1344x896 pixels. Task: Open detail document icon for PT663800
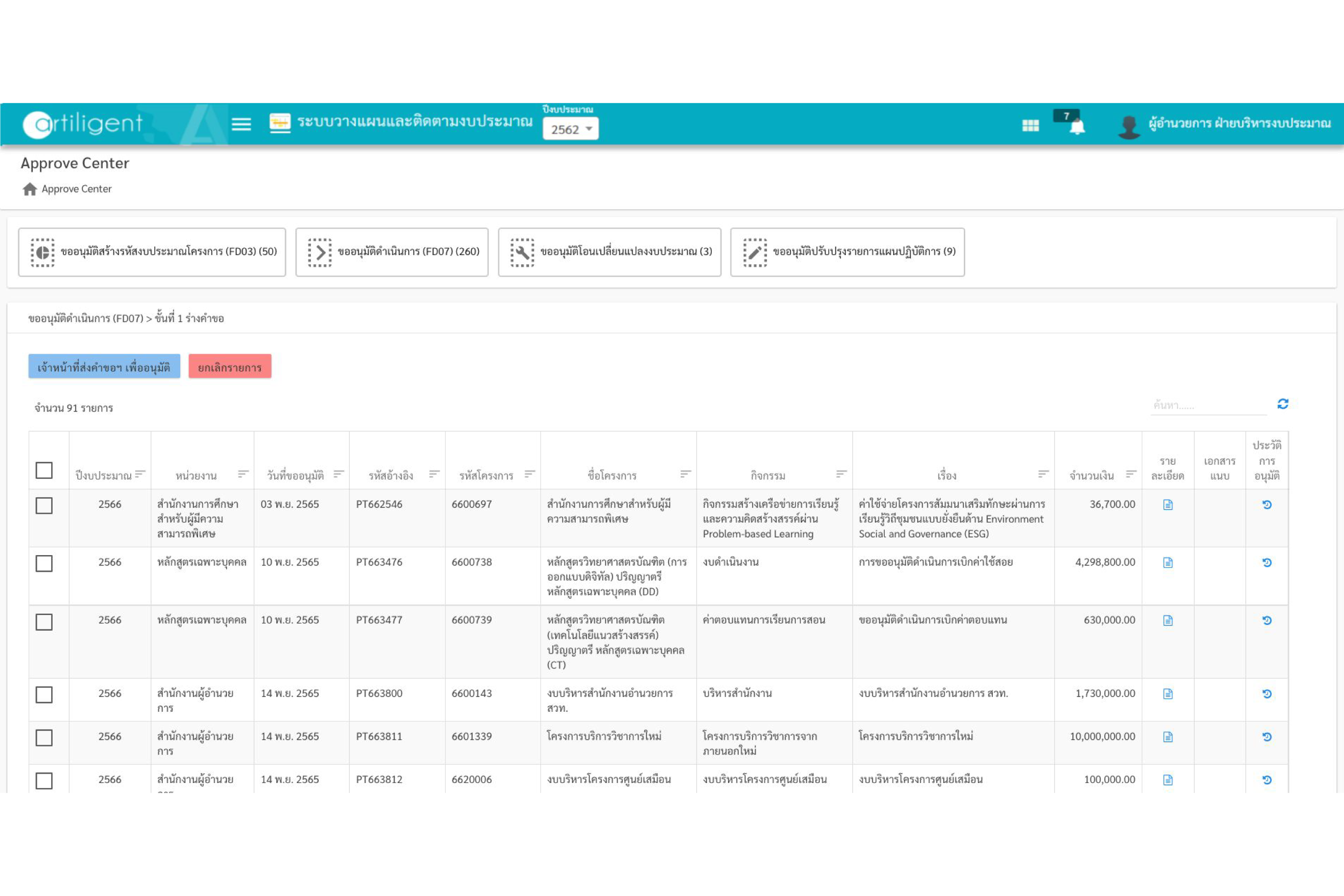1168,694
